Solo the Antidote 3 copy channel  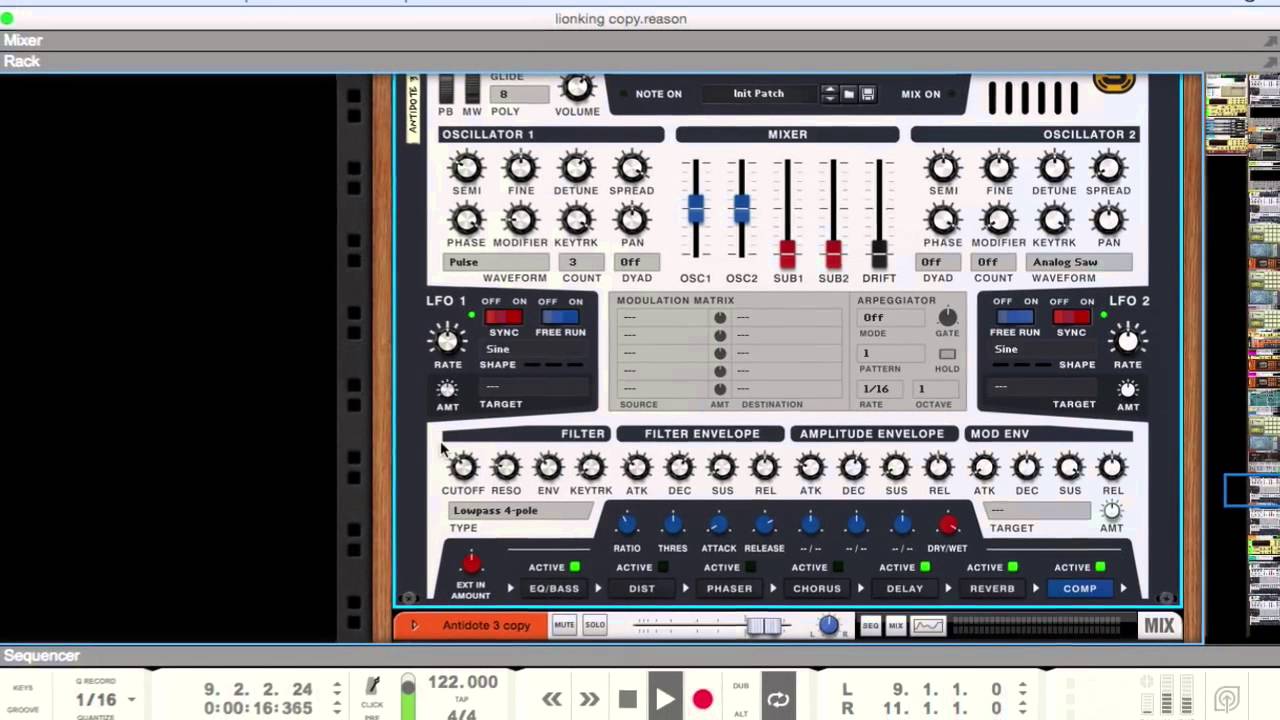pos(595,626)
